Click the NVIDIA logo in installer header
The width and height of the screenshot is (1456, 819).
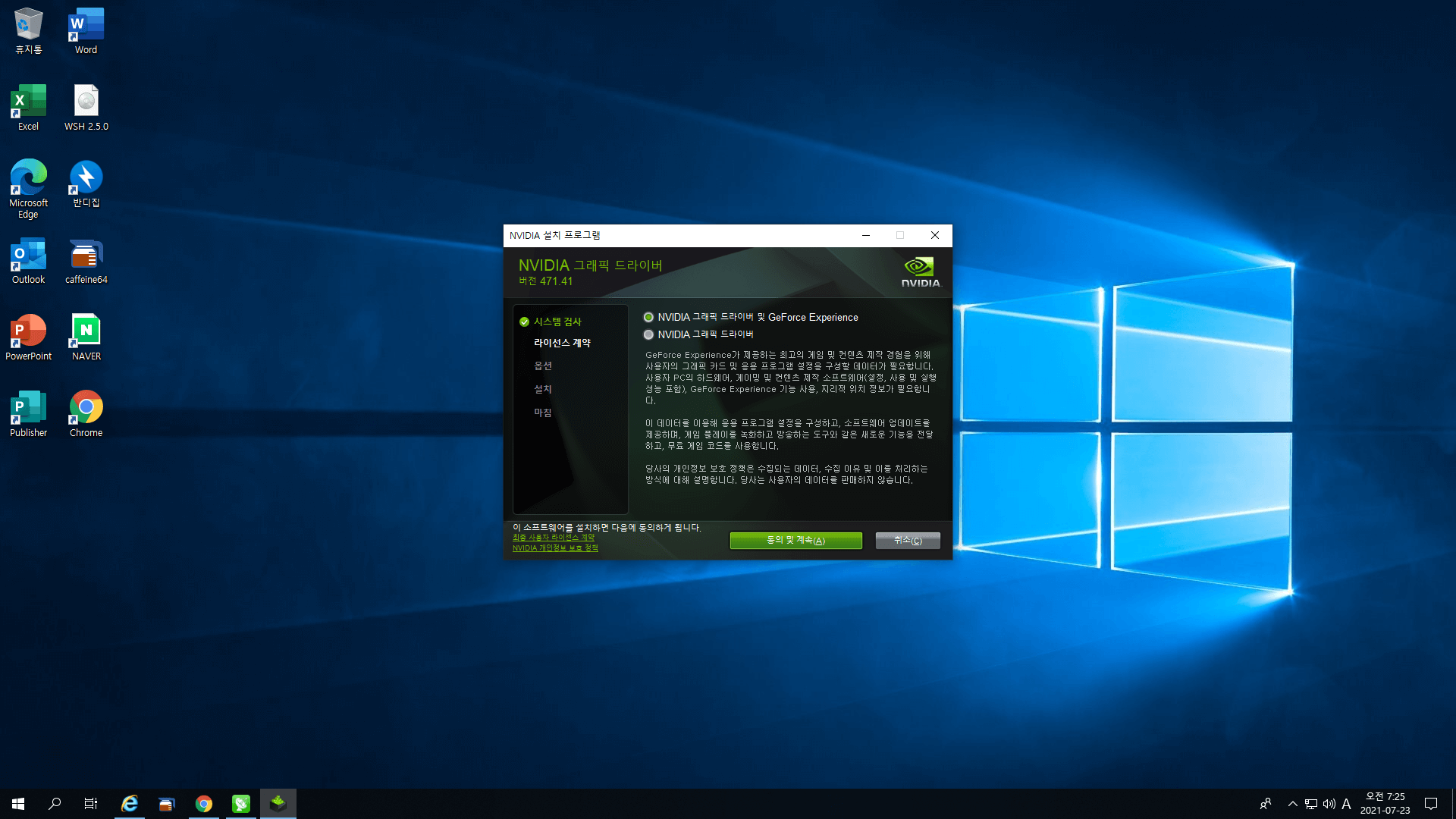(920, 272)
